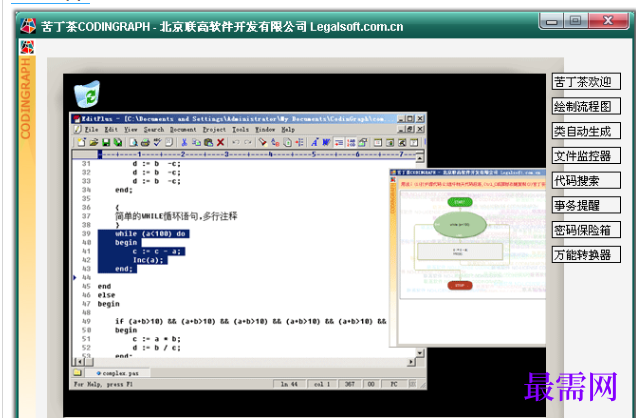The width and height of the screenshot is (636, 418).
Task: Click the folder icon left of complex.pas tab
Action: (x=77, y=373)
